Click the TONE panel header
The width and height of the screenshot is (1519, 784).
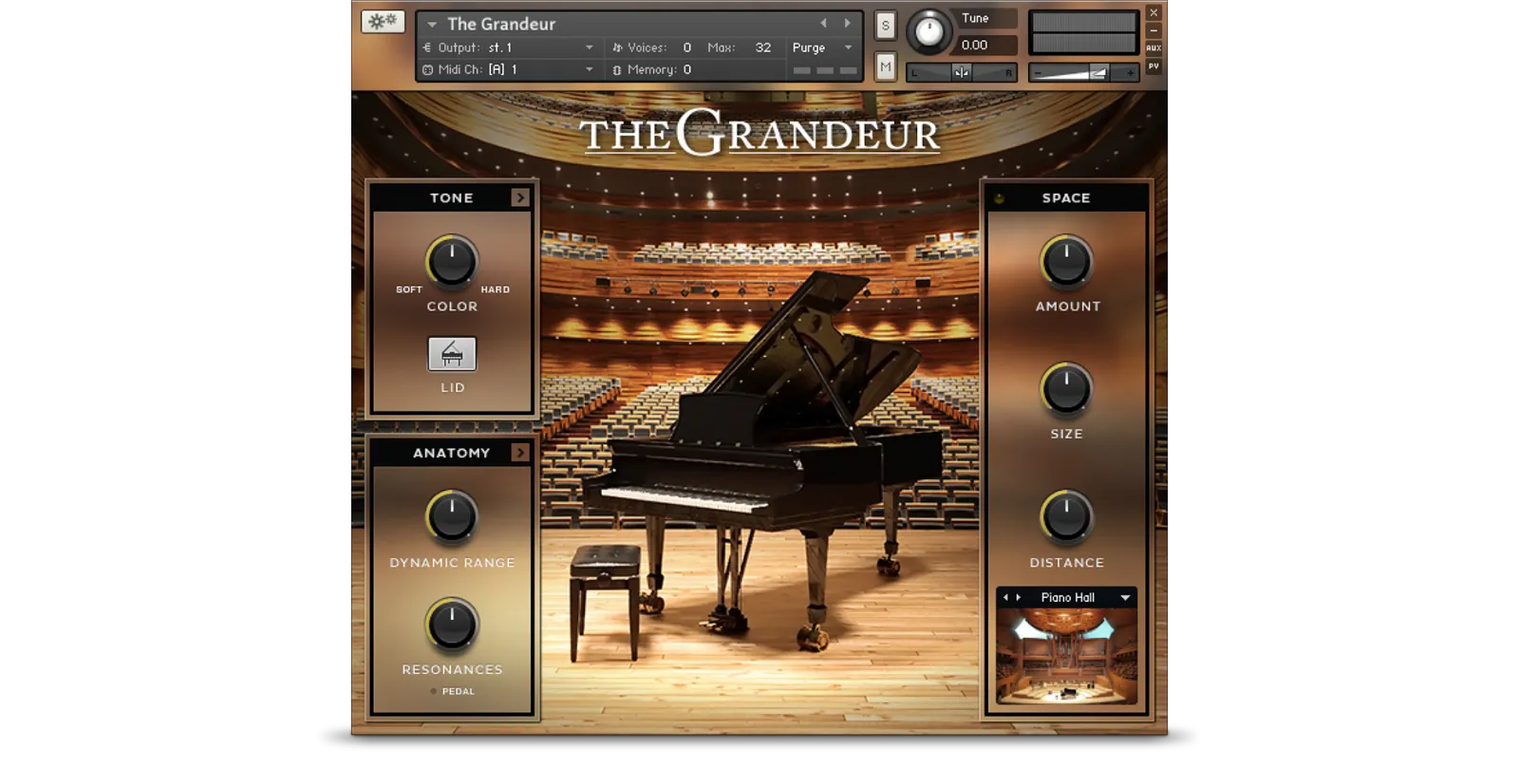[x=451, y=197]
